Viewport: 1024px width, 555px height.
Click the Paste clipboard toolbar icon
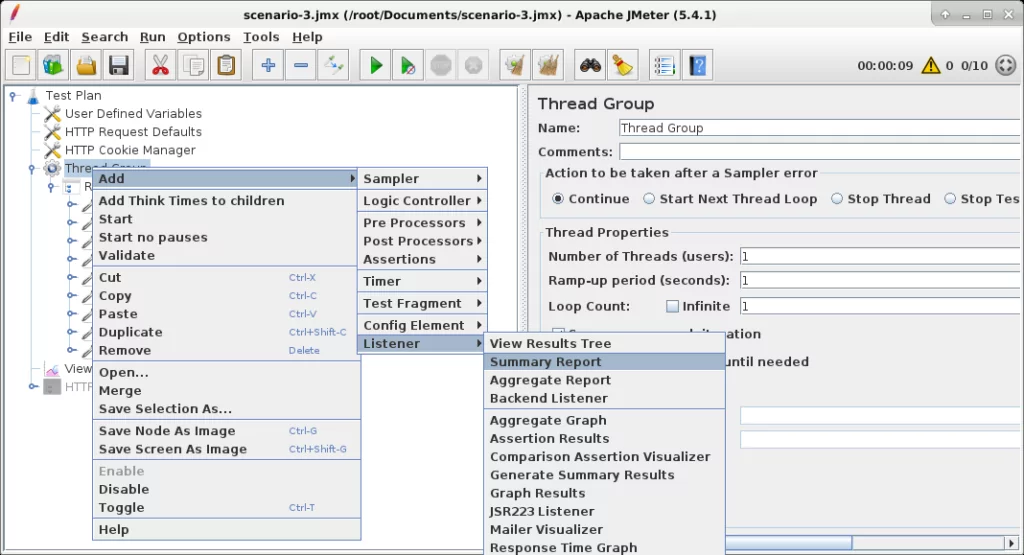(226, 65)
